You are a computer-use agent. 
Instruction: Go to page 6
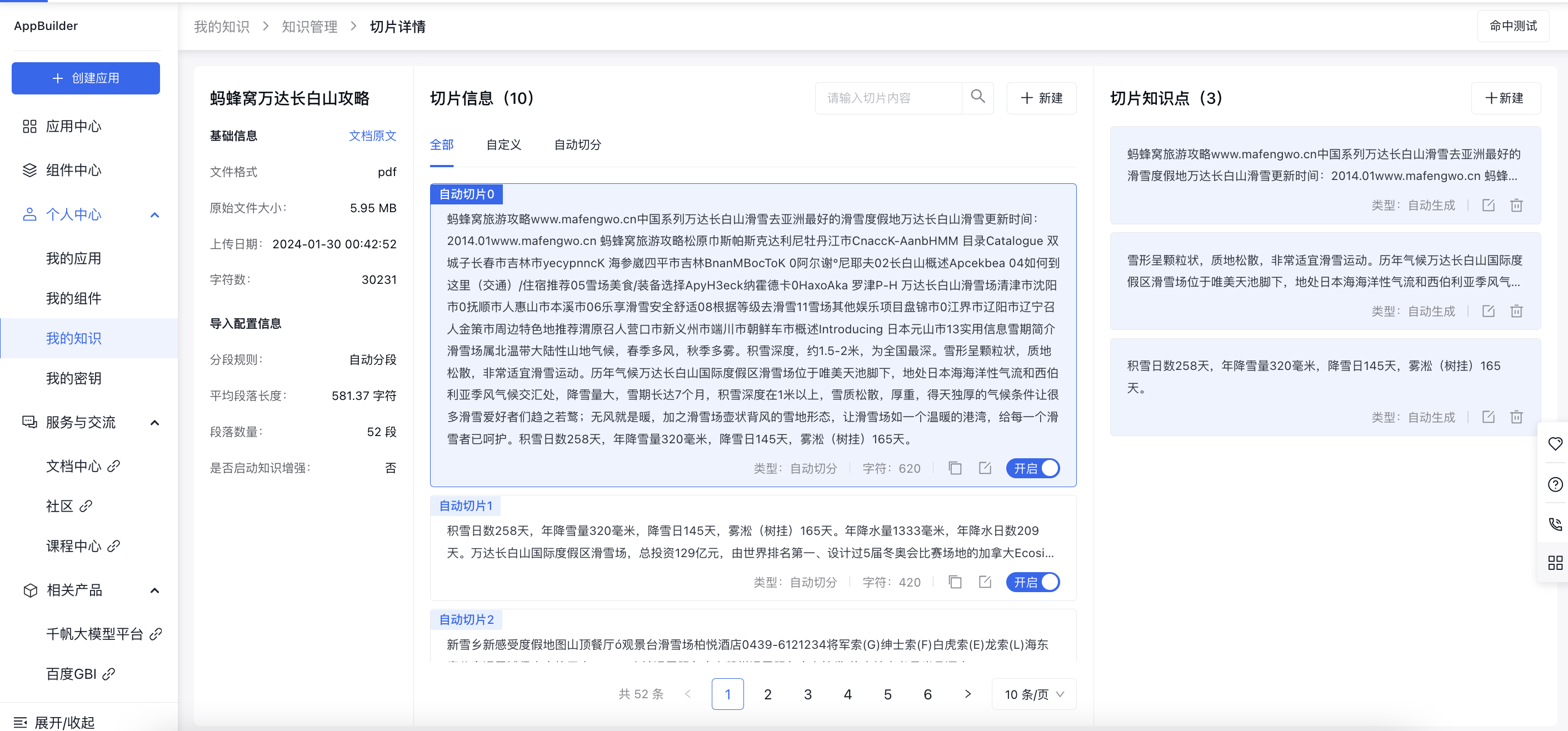pos(928,694)
